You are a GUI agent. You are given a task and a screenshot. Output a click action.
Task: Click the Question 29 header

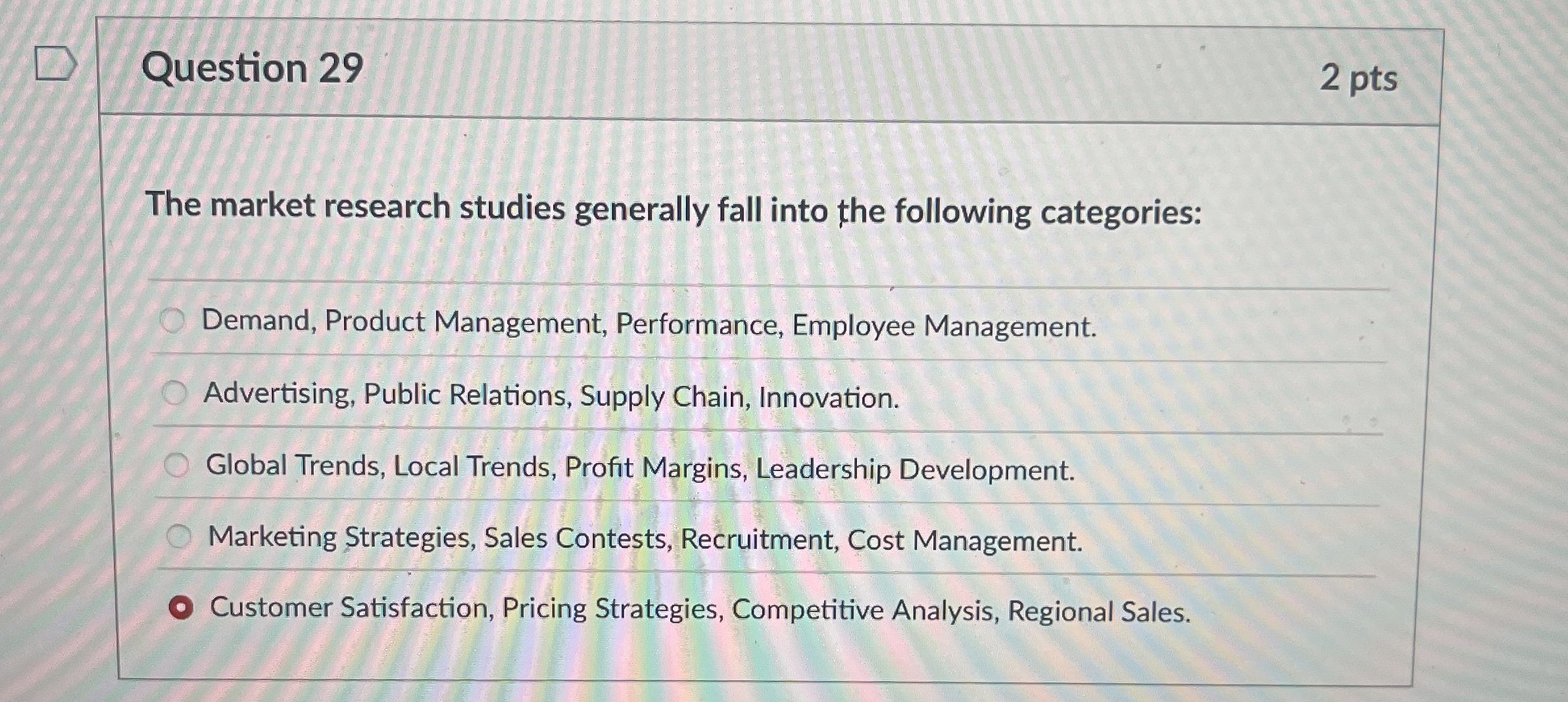pyautogui.click(x=252, y=67)
